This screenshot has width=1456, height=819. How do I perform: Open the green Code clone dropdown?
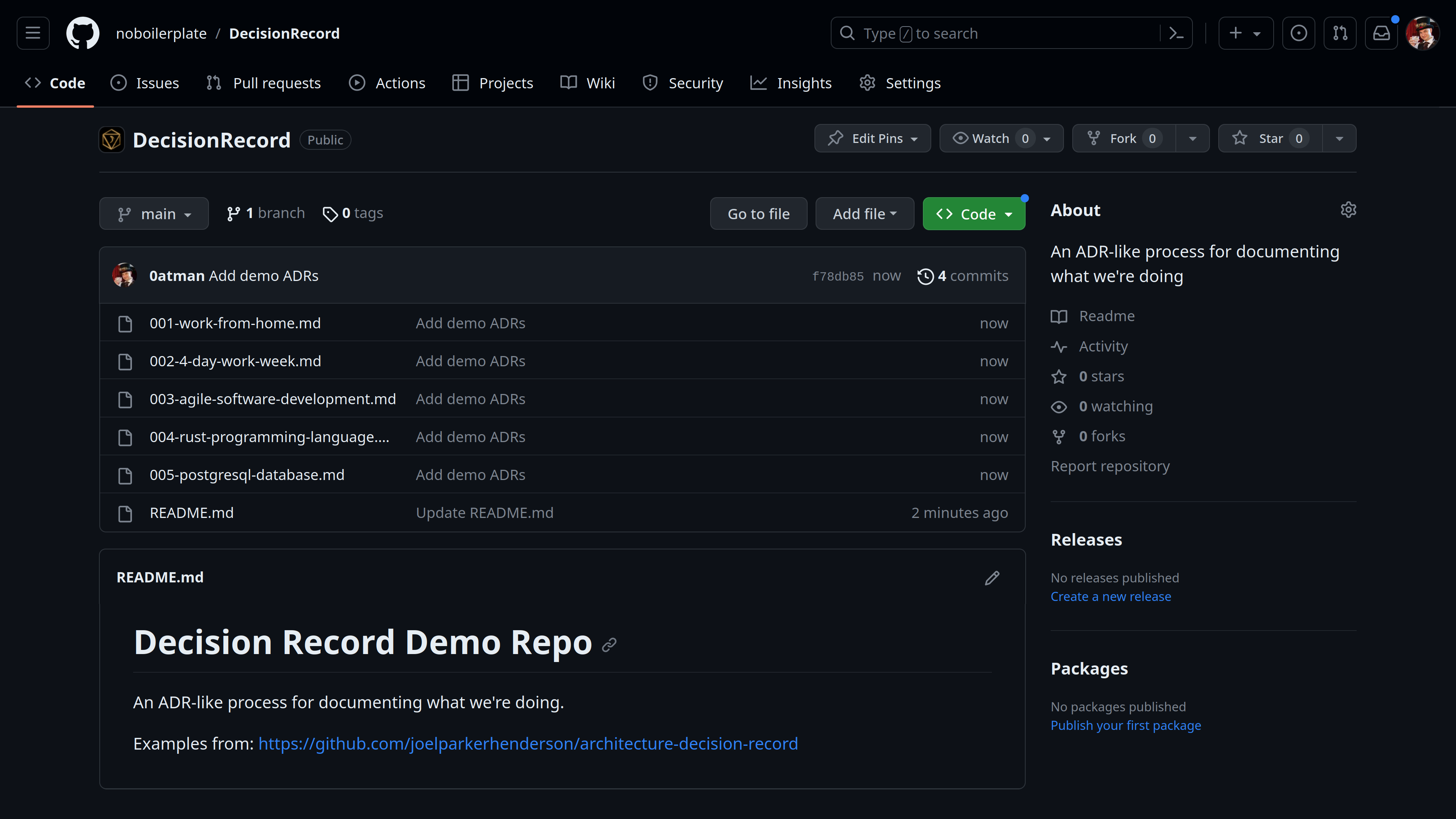pos(973,213)
